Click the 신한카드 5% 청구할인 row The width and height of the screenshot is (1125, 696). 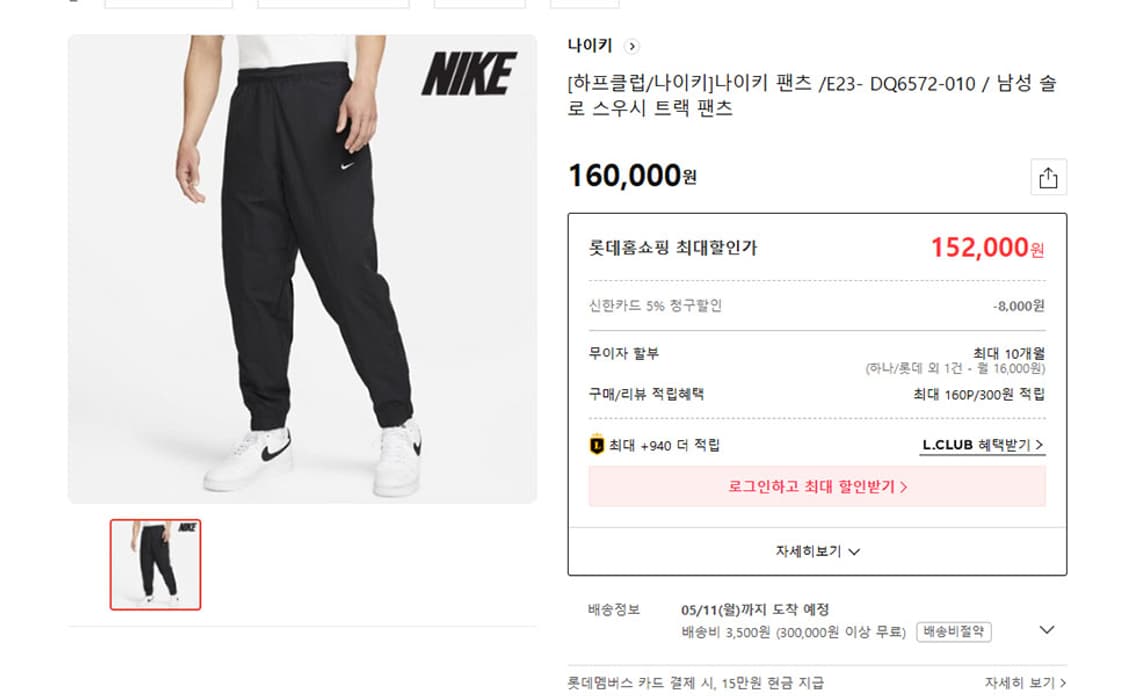pos(656,306)
